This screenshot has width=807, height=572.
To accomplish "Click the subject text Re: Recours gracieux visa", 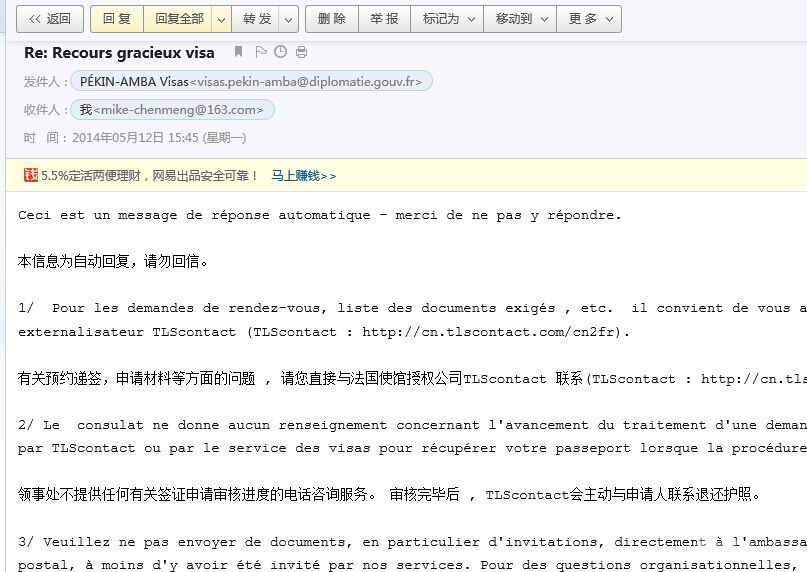I will pos(119,53).
